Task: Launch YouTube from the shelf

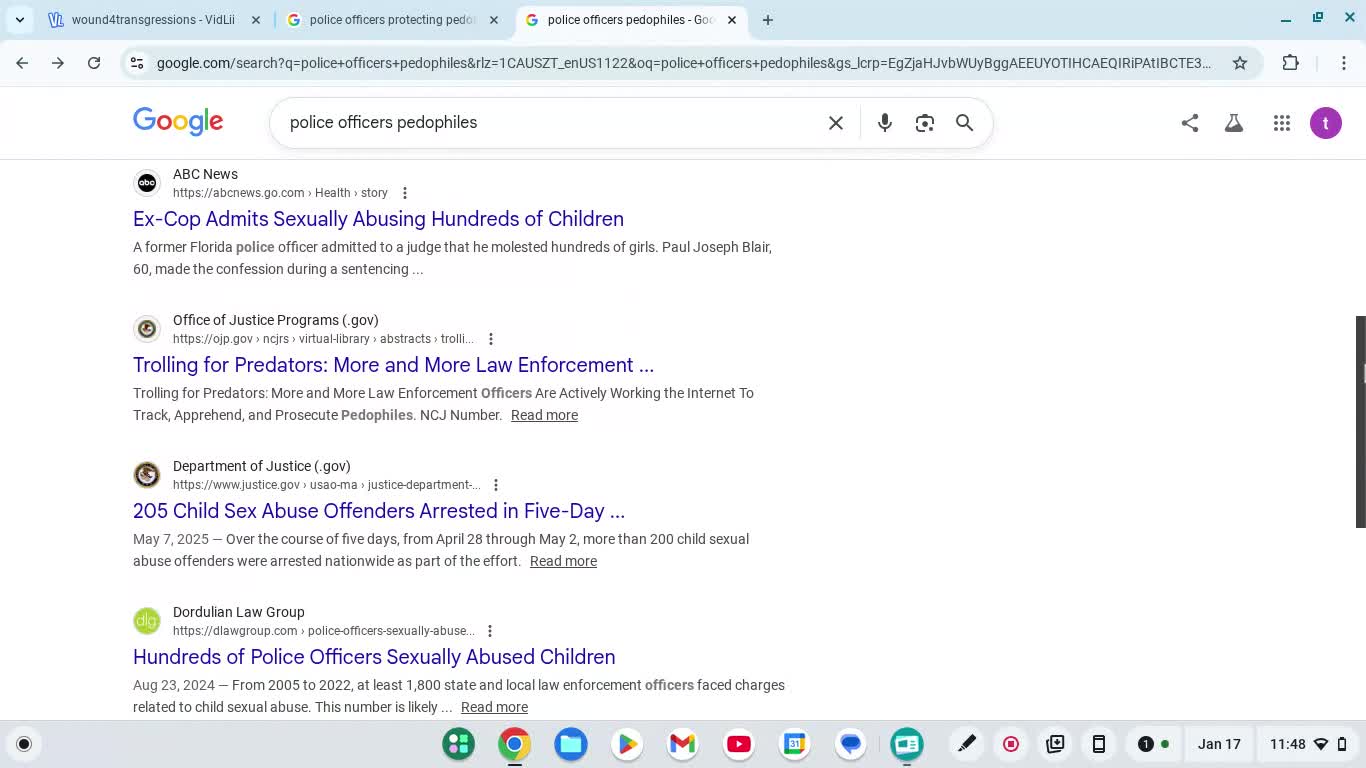Action: 738,744
